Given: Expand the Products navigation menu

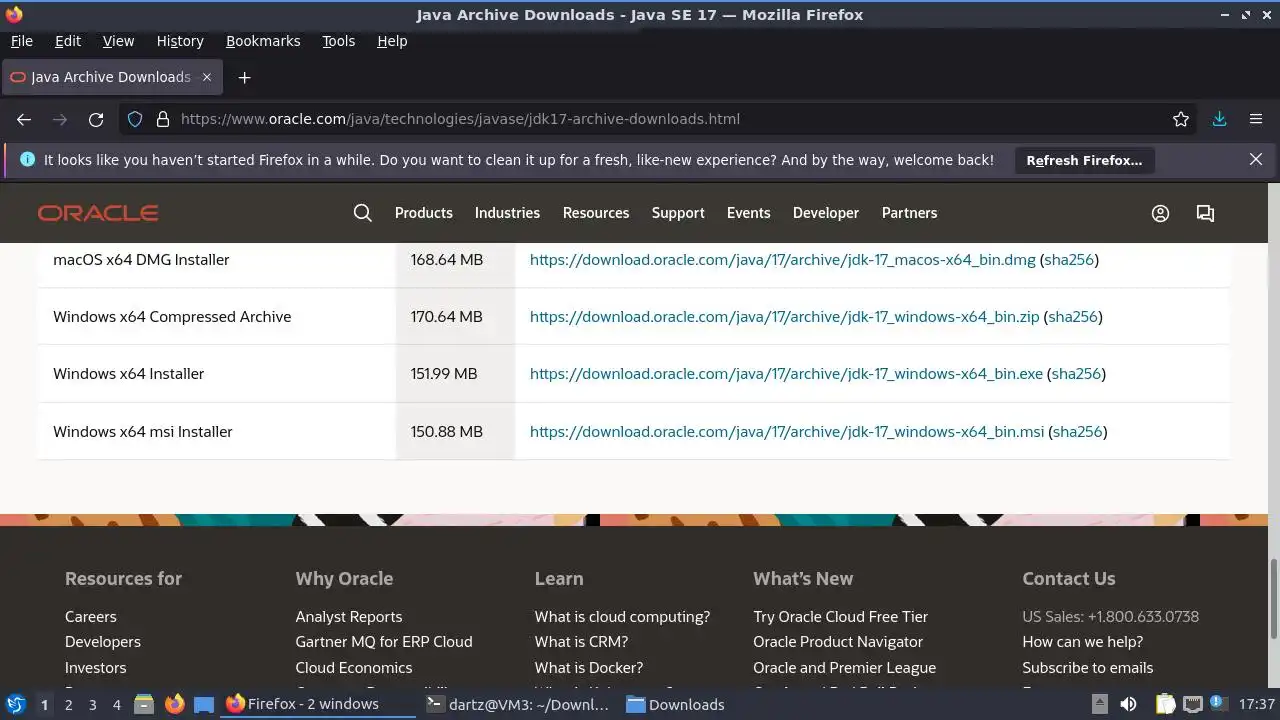Looking at the screenshot, I should [x=424, y=213].
